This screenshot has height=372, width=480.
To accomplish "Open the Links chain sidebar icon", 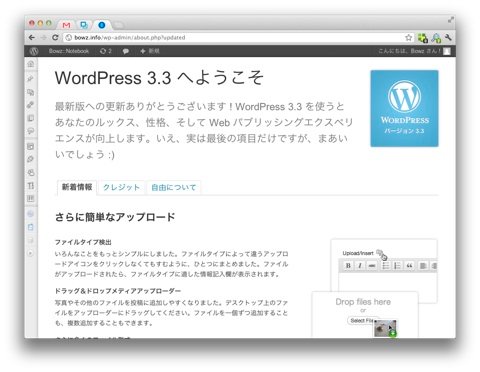I will tap(31, 105).
